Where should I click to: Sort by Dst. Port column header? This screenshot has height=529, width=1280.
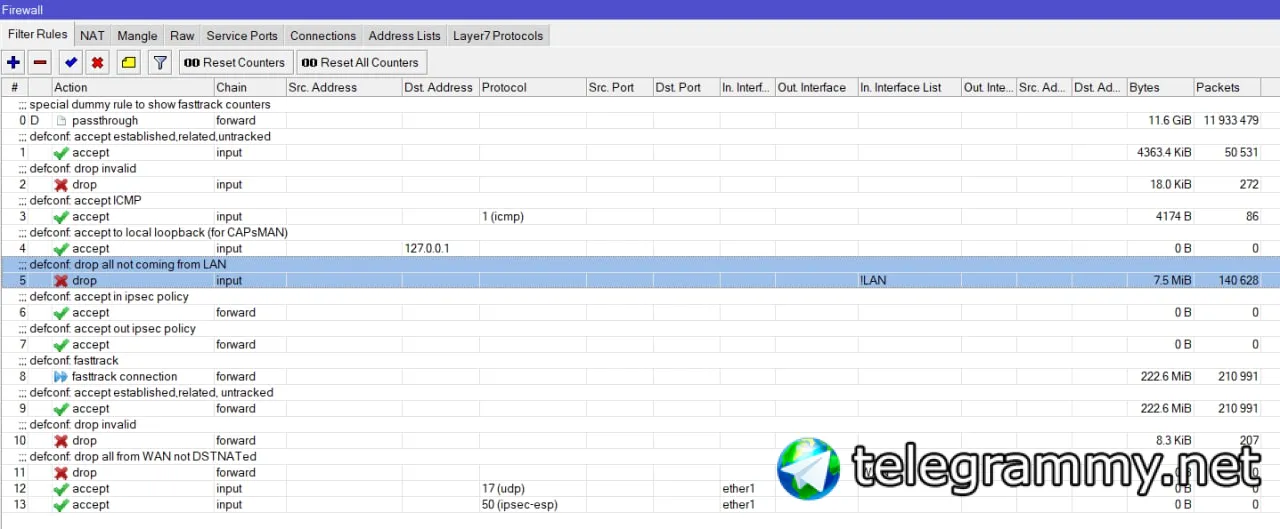tap(686, 87)
